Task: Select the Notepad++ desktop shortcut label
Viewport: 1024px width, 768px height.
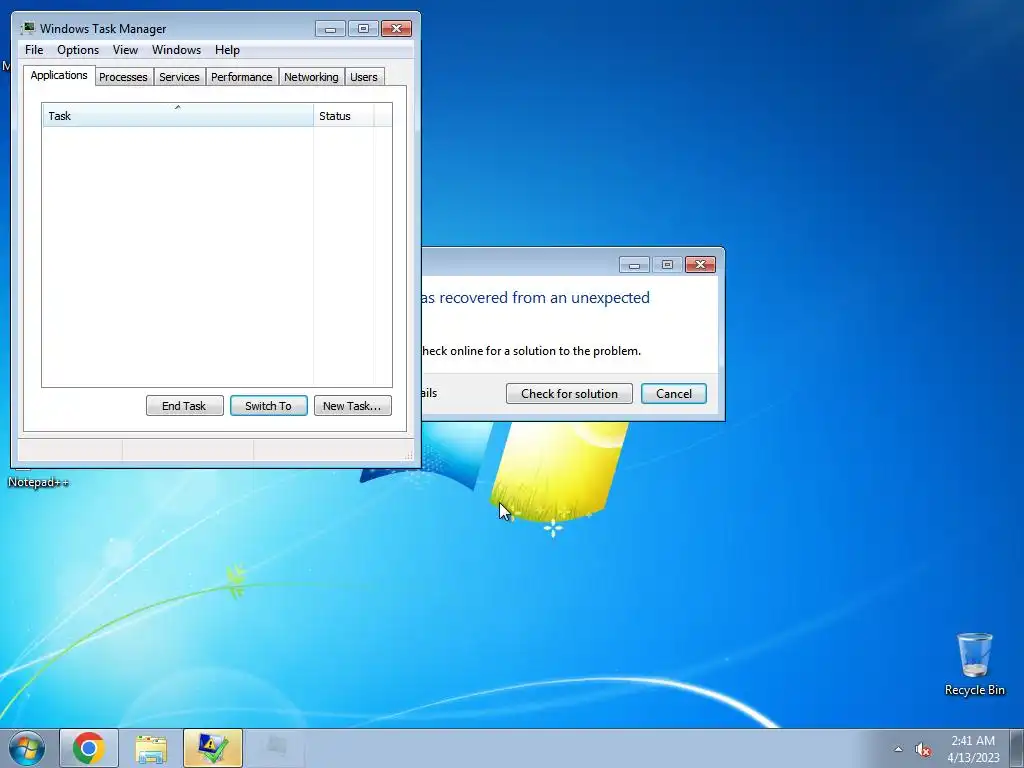Action: pyautogui.click(x=38, y=482)
